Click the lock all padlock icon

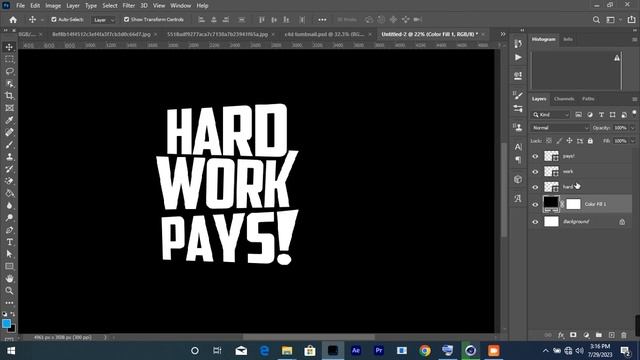(x=590, y=141)
